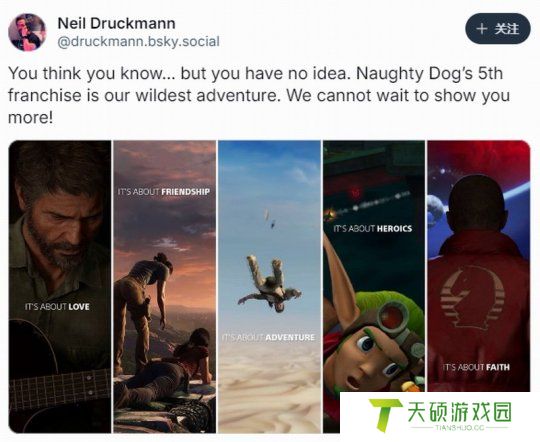This screenshot has height=442, width=540.
Task: Click the horse emblem on red jacket
Action: (472, 297)
